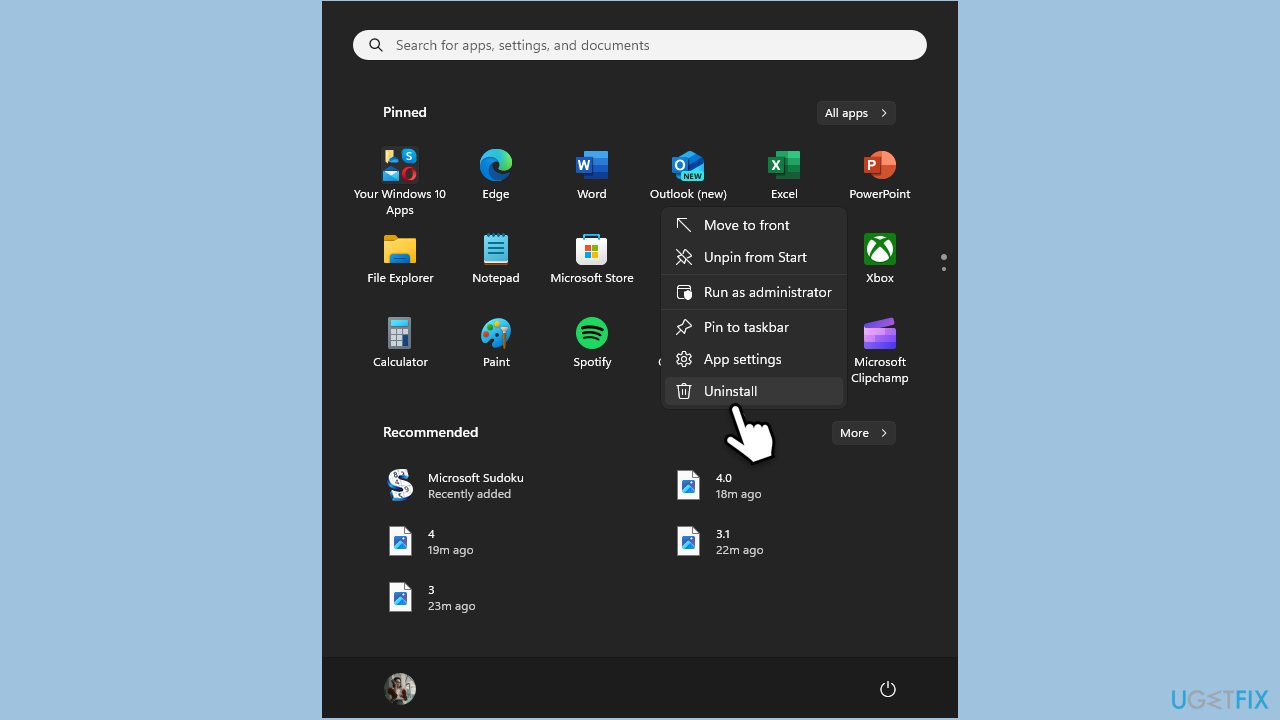Open the Word app icon

(592, 166)
